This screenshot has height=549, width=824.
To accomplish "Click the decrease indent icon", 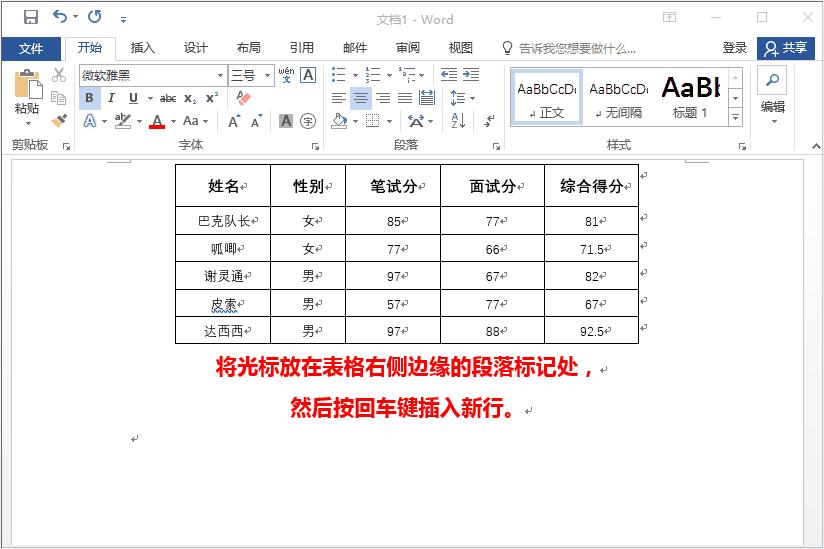I will pos(449,75).
